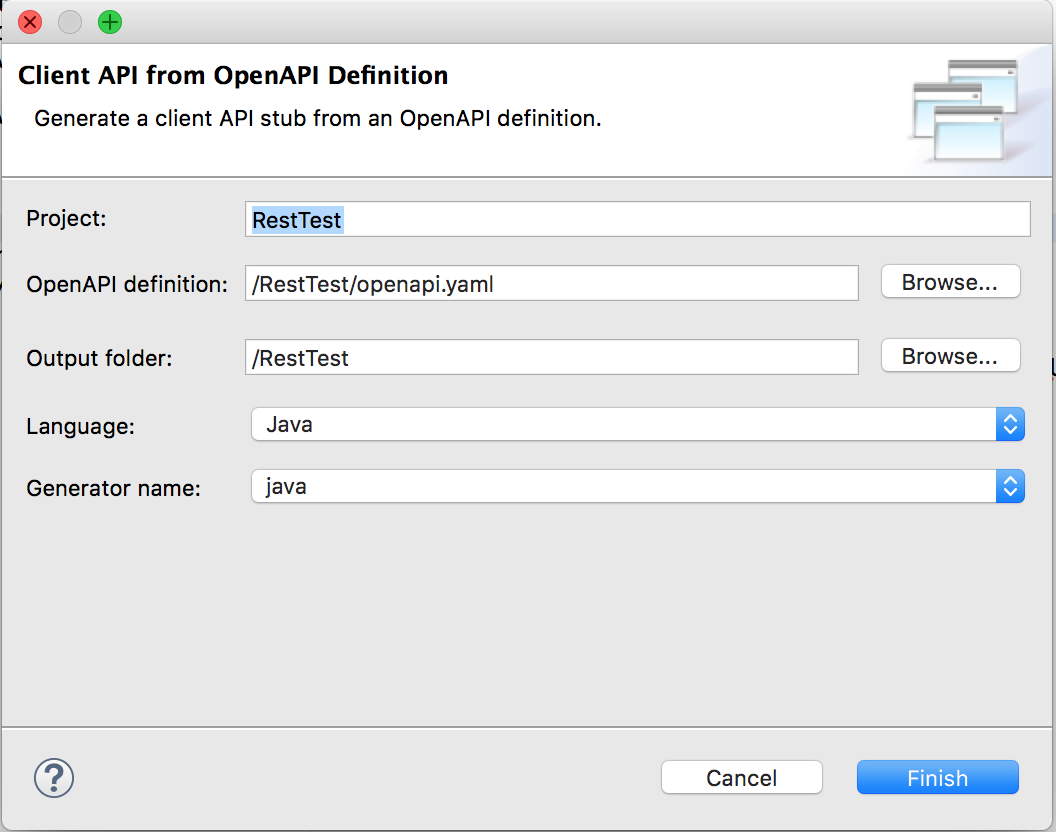Click the gray minimize traffic light

[69, 22]
